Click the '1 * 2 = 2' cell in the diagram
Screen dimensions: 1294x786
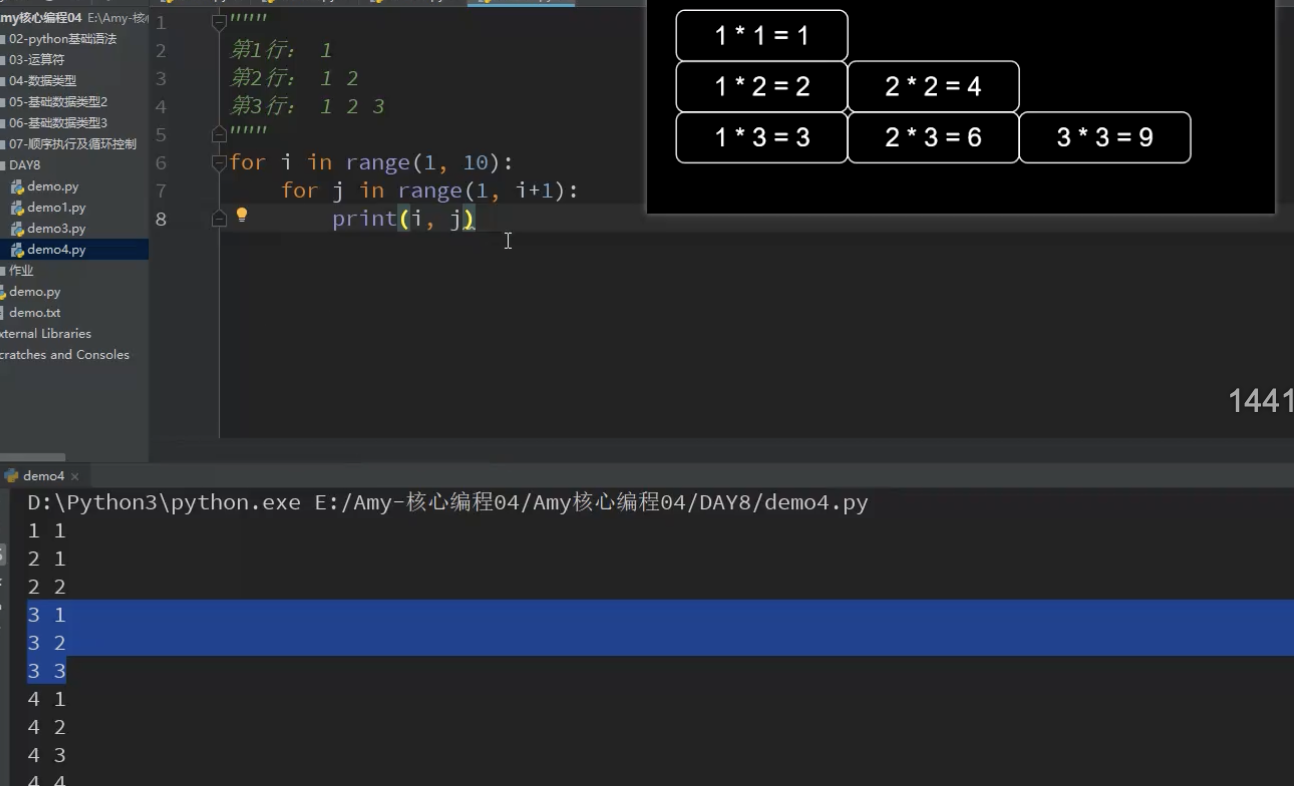pos(762,86)
